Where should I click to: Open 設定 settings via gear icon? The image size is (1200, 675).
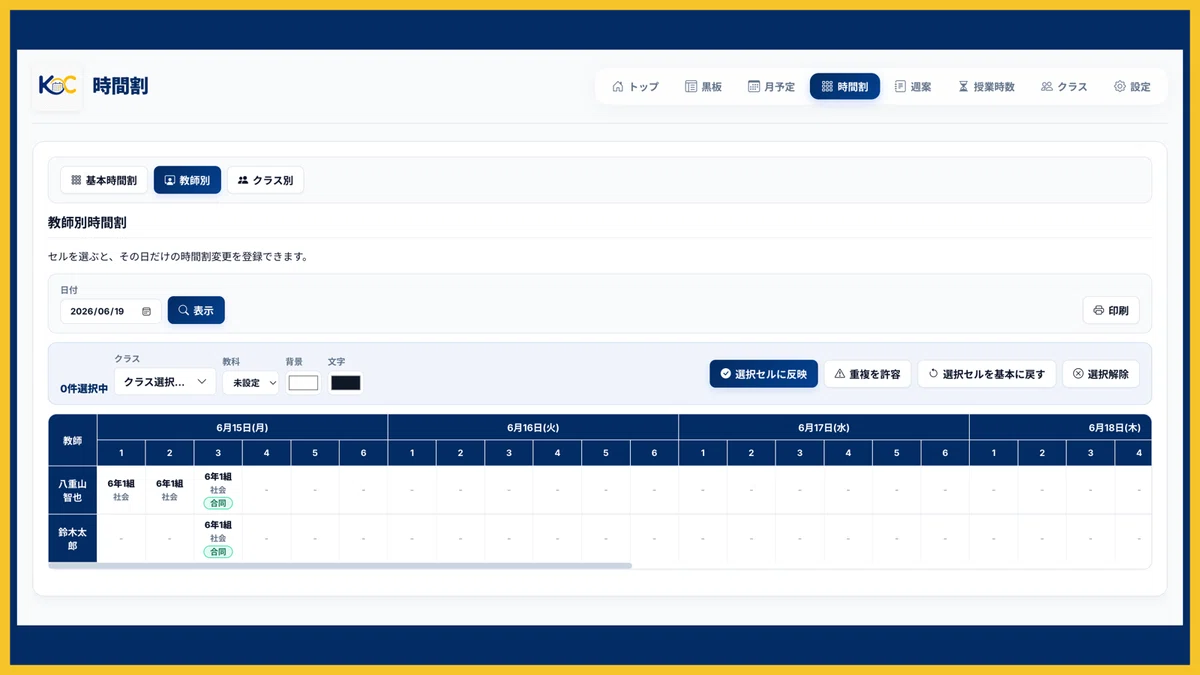click(1120, 87)
